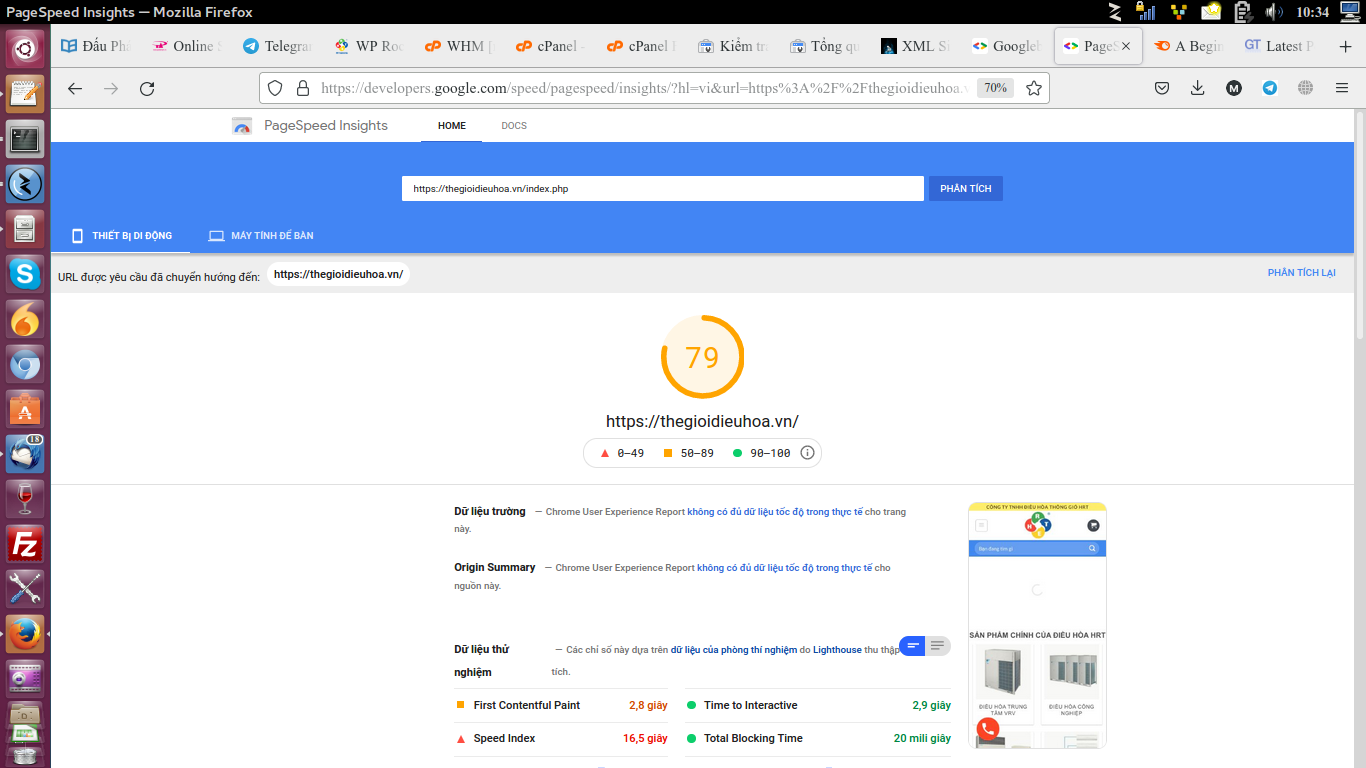Switch to the WHM browser tab
Viewport: 1366px width, 768px height.
click(x=459, y=46)
